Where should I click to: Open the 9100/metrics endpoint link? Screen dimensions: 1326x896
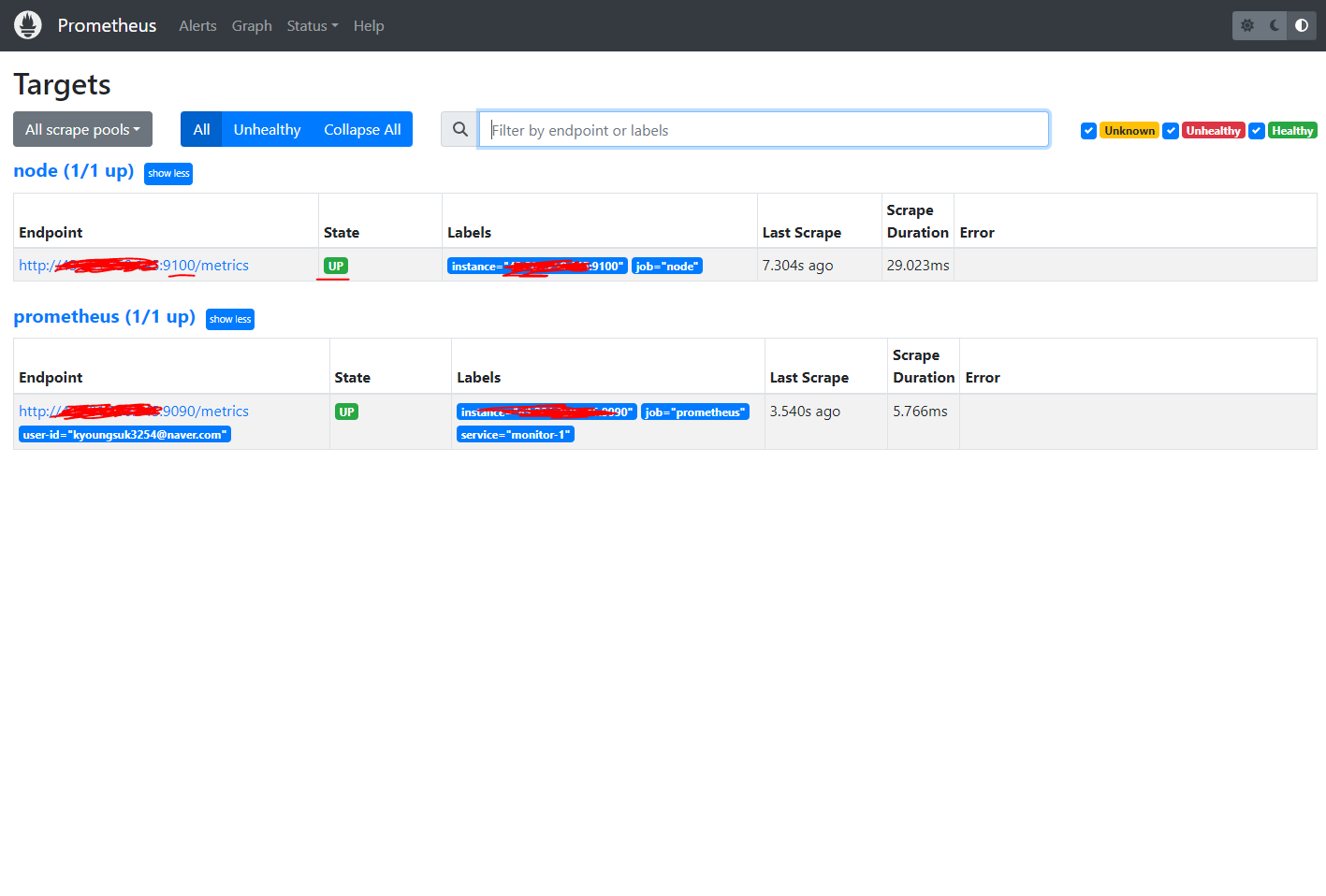click(134, 266)
